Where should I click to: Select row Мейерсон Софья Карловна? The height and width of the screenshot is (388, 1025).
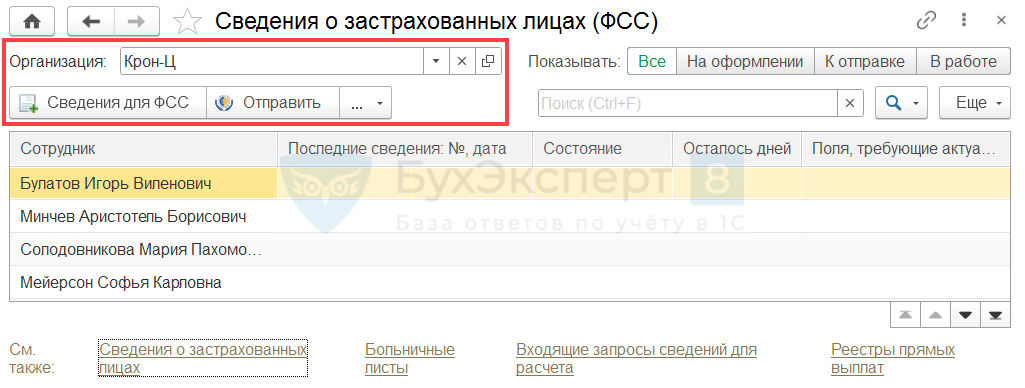coord(511,283)
